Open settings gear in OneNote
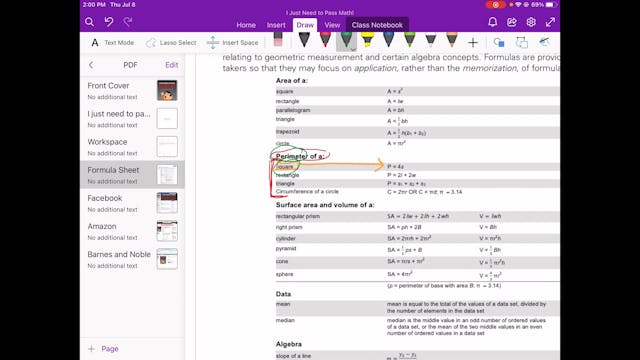Viewport: 640px width, 360px height. coord(531,22)
